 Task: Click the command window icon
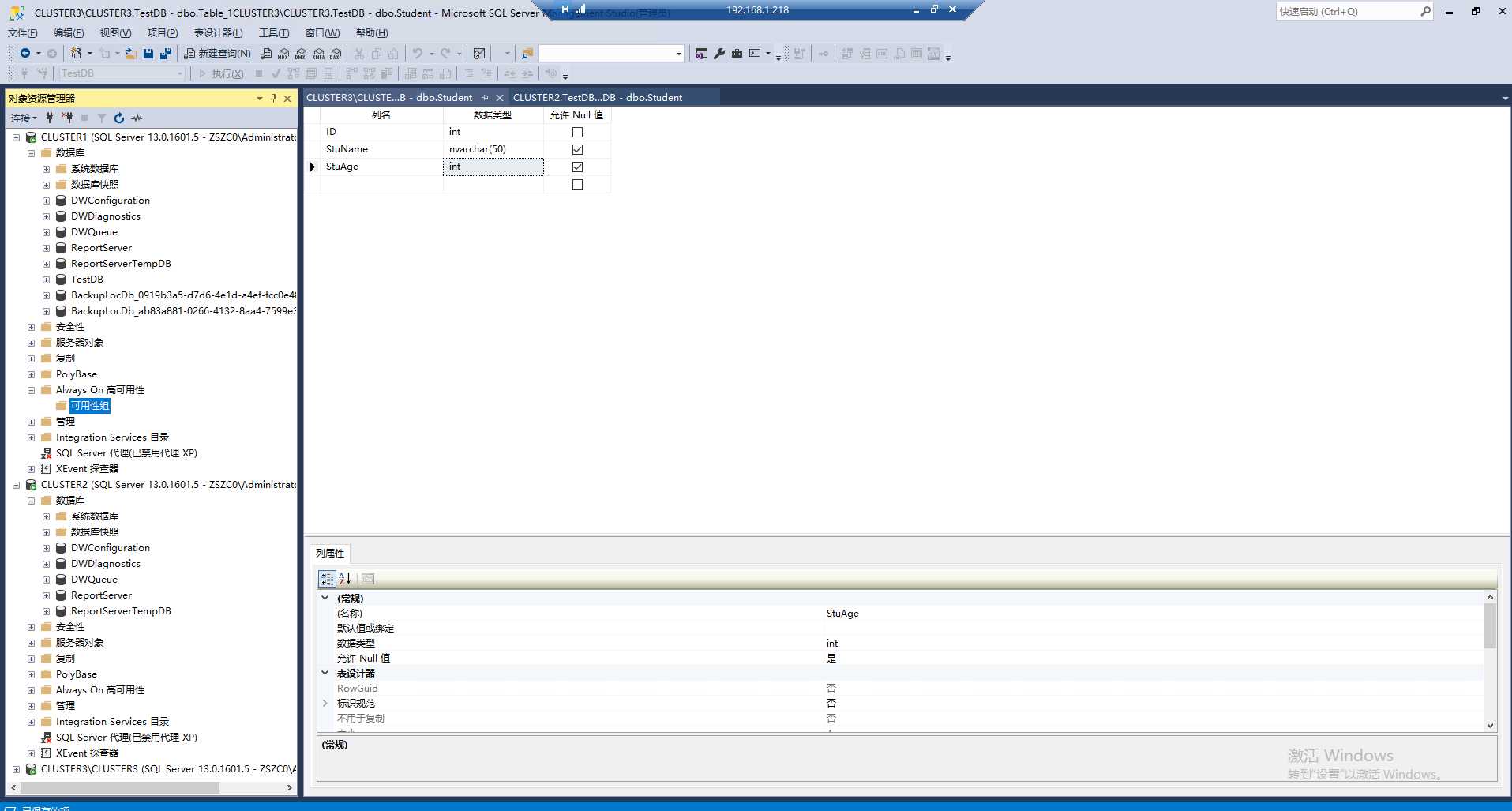[755, 54]
